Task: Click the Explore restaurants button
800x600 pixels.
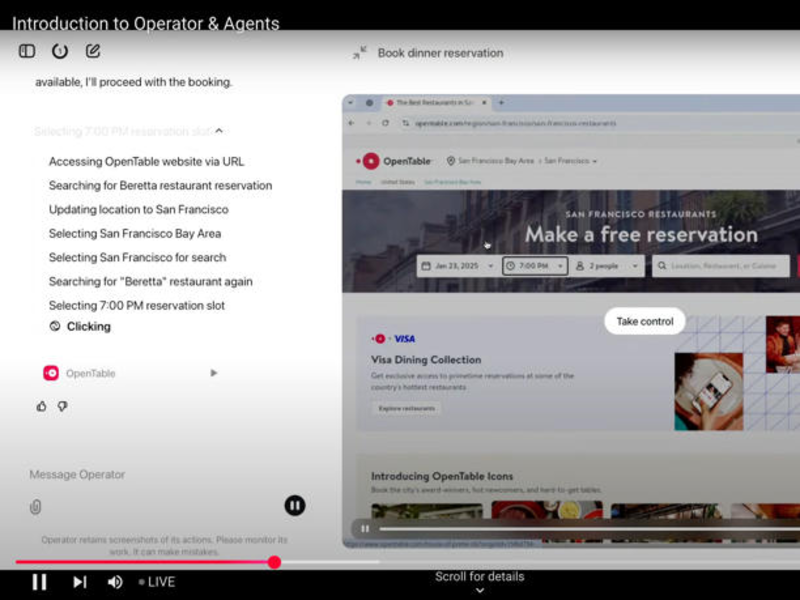Action: tap(405, 408)
